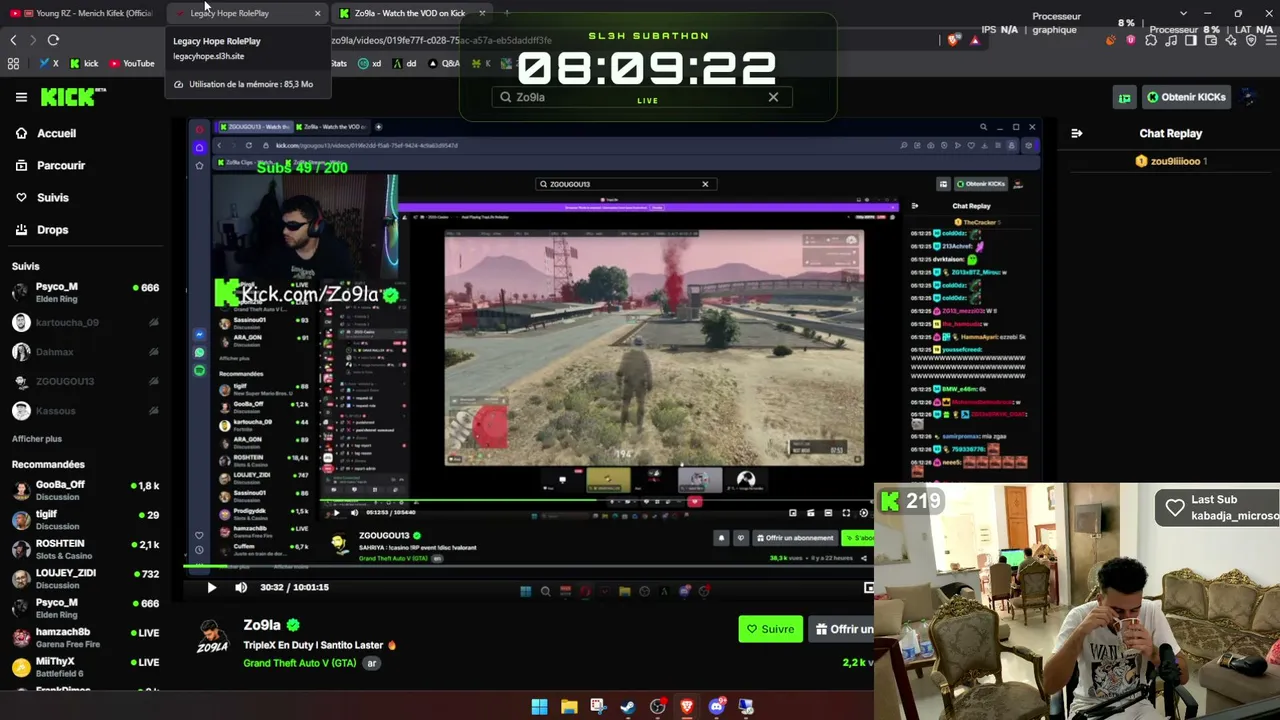Open the Snipping Tool taskbar icon
Viewport: 1280px width, 720px height.
(598, 707)
